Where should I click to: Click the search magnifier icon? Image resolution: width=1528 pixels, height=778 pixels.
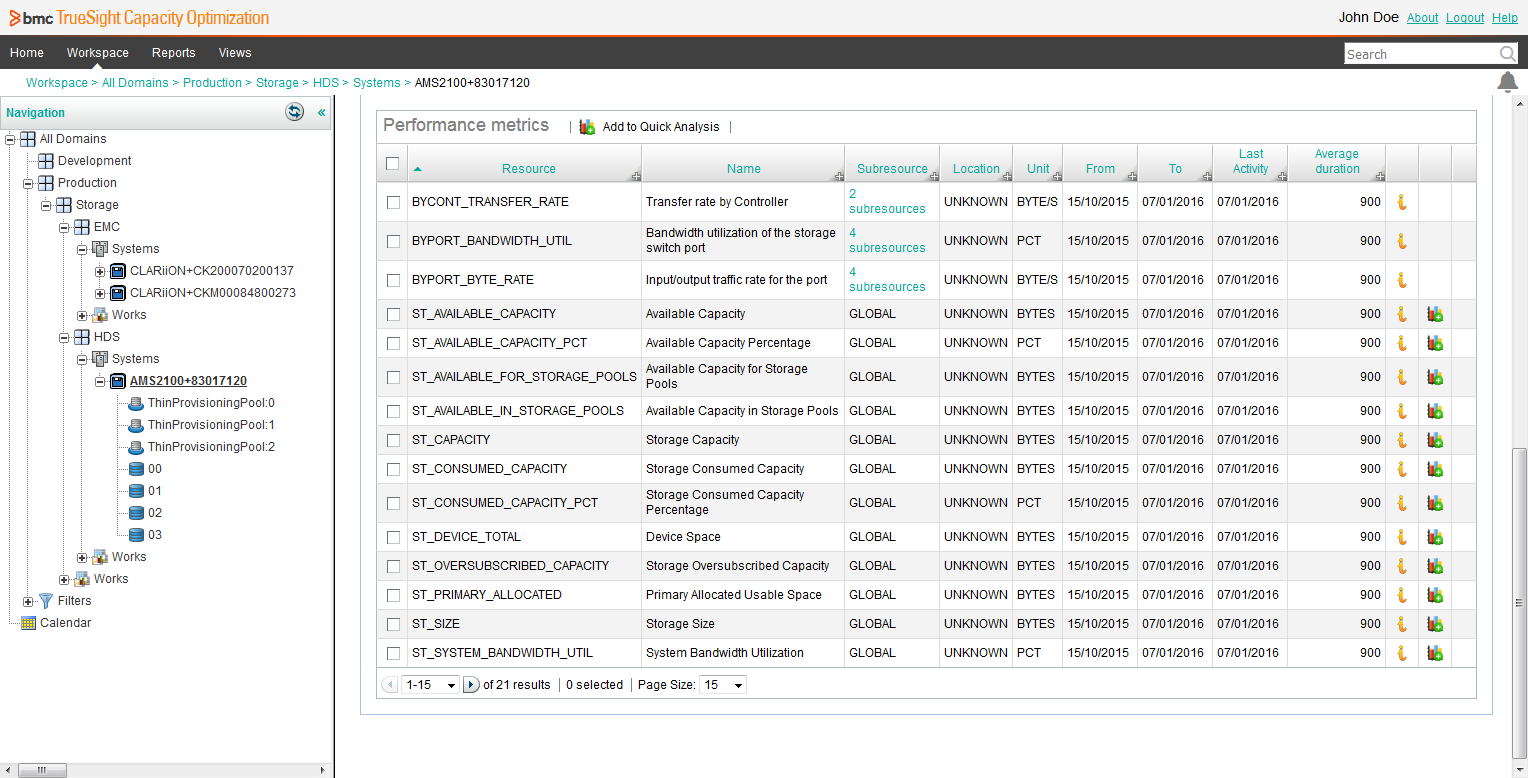1507,54
